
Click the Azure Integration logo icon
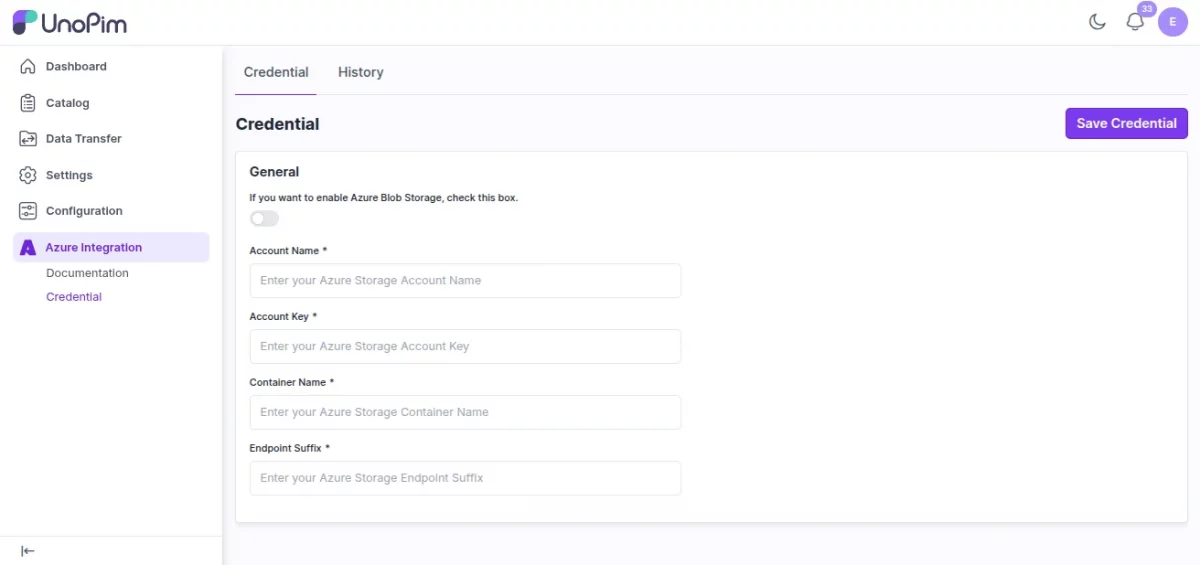pos(28,248)
